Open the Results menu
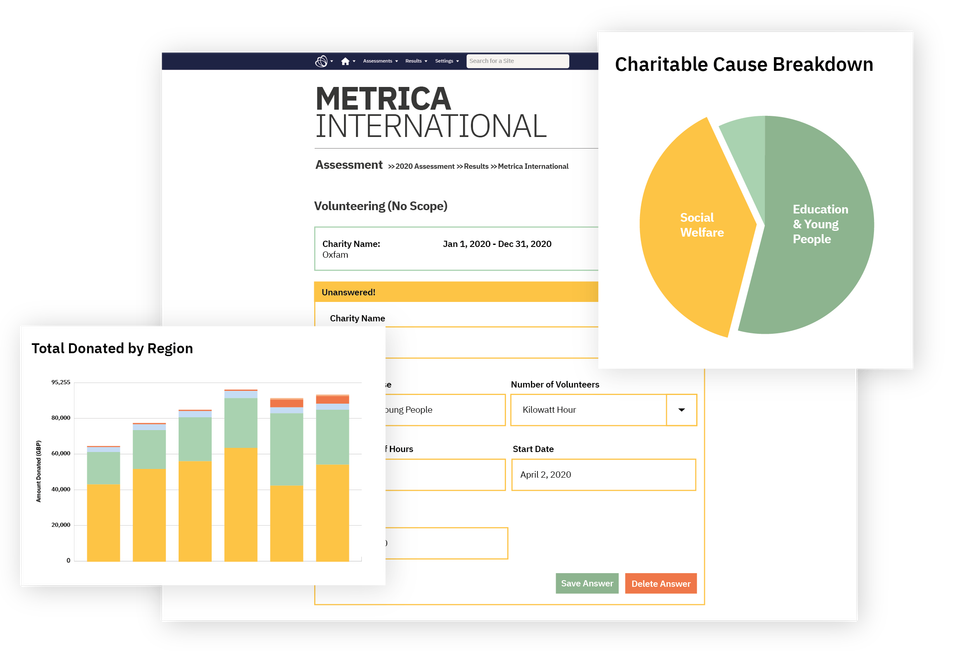960x651 pixels. tap(413, 61)
